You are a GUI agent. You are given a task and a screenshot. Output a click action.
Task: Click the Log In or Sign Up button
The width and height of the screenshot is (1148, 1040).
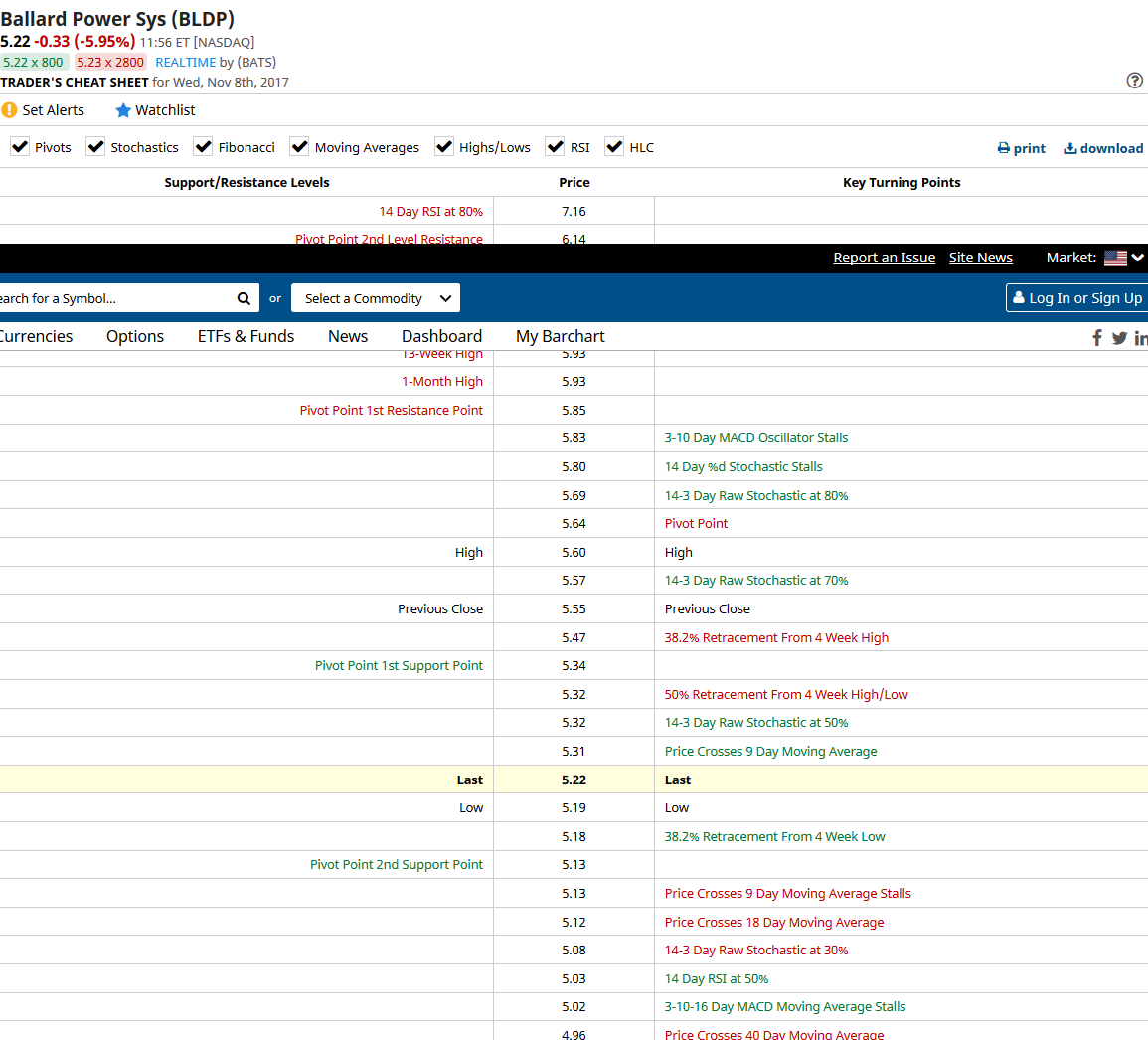1076,298
